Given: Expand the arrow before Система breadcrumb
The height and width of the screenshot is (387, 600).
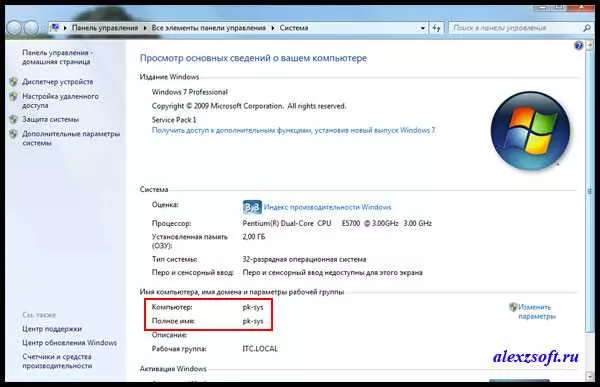Looking at the screenshot, I should [273, 28].
